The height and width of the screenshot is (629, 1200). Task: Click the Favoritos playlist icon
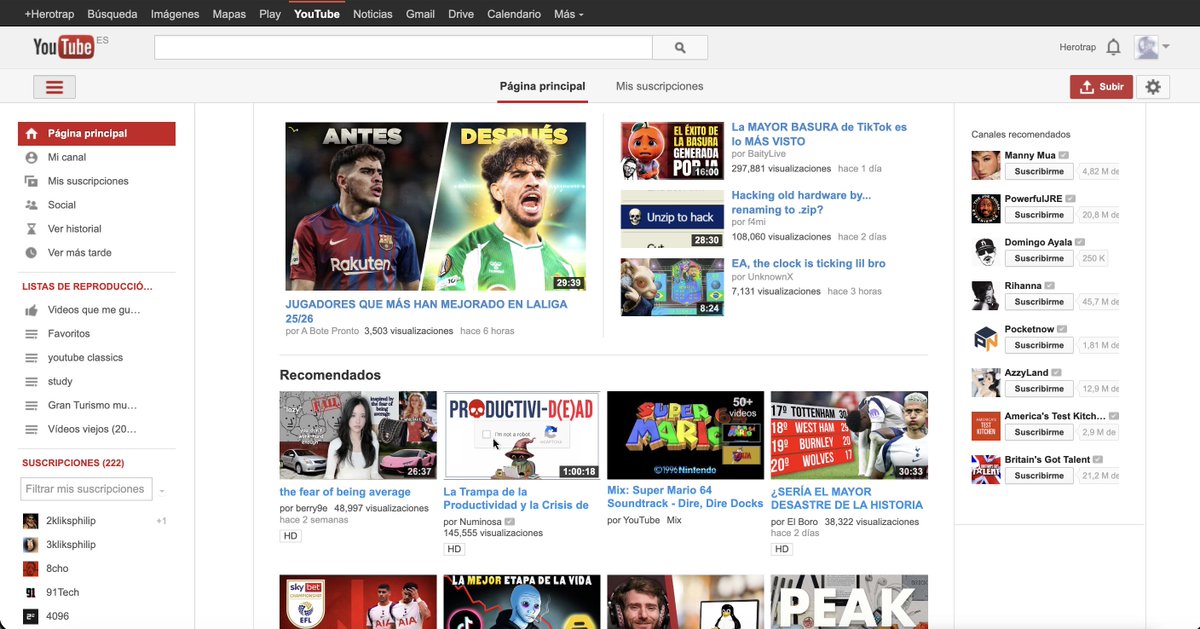click(x=31, y=334)
